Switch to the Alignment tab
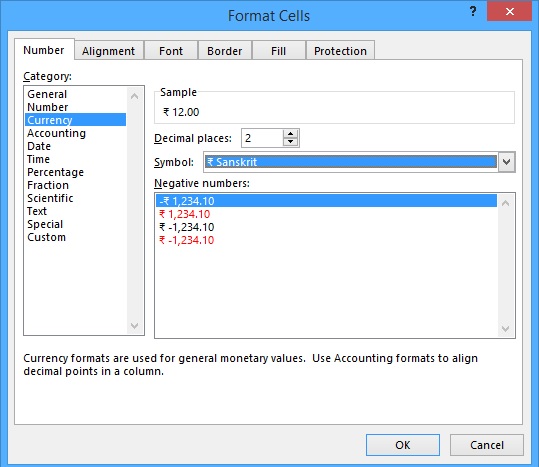This screenshot has width=539, height=467. pyautogui.click(x=109, y=51)
